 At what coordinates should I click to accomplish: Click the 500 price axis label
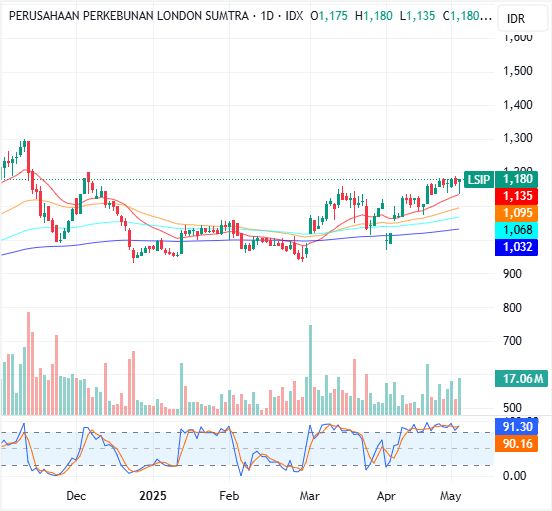point(512,408)
